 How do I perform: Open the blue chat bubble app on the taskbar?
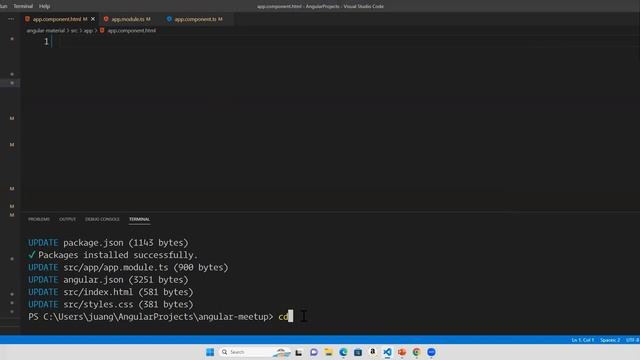431,352
